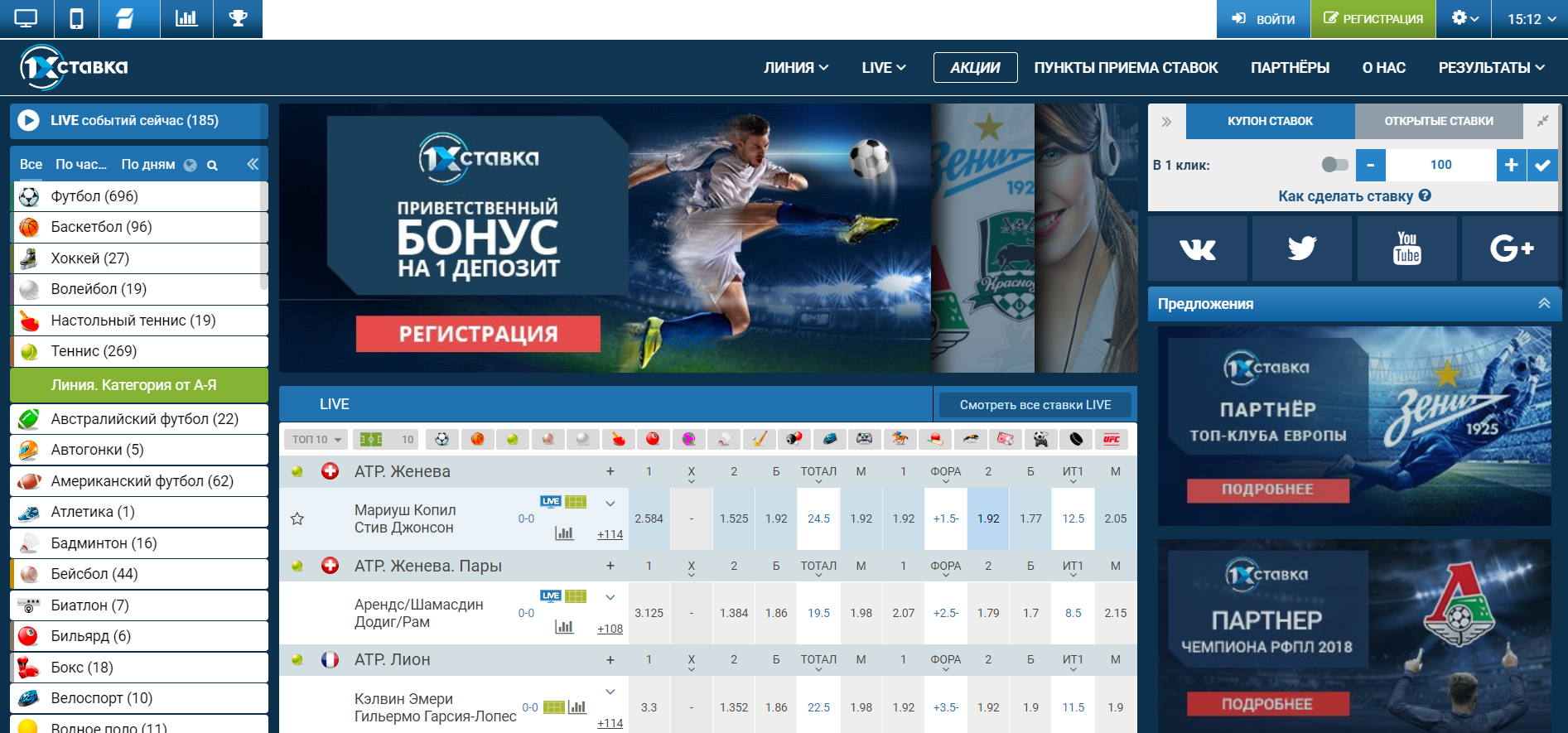Open YouTube channel

(1406, 248)
